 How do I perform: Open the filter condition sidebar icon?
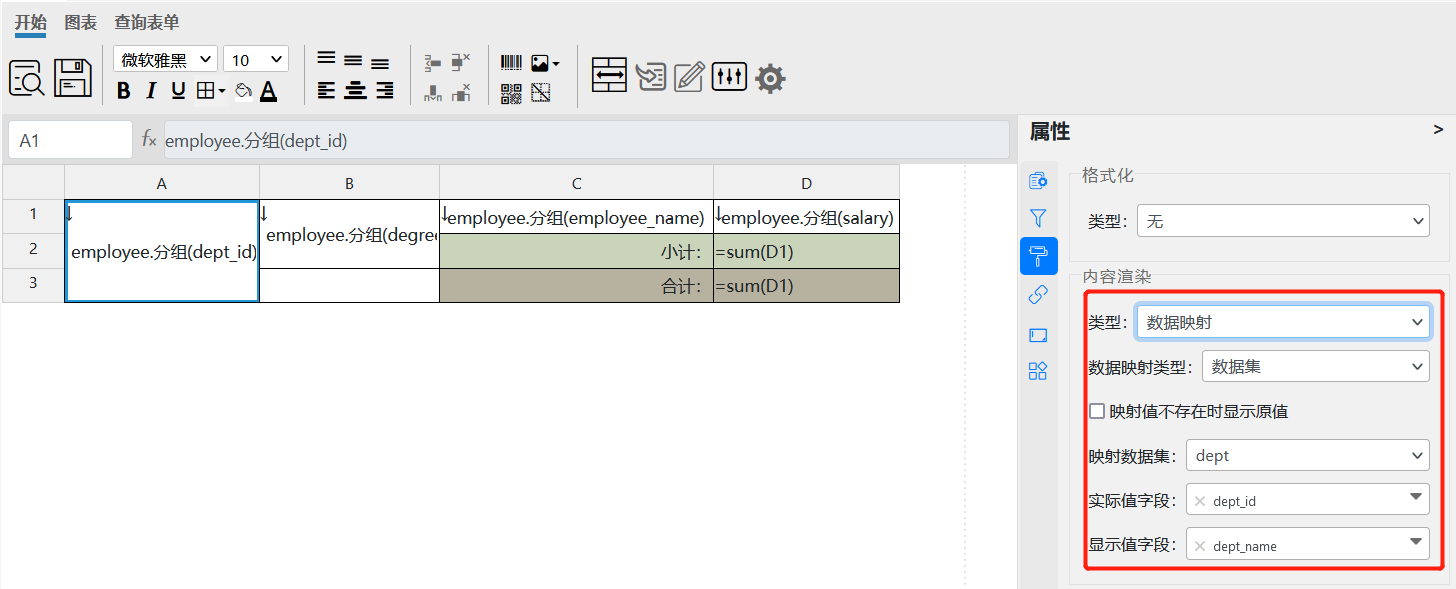1038,217
